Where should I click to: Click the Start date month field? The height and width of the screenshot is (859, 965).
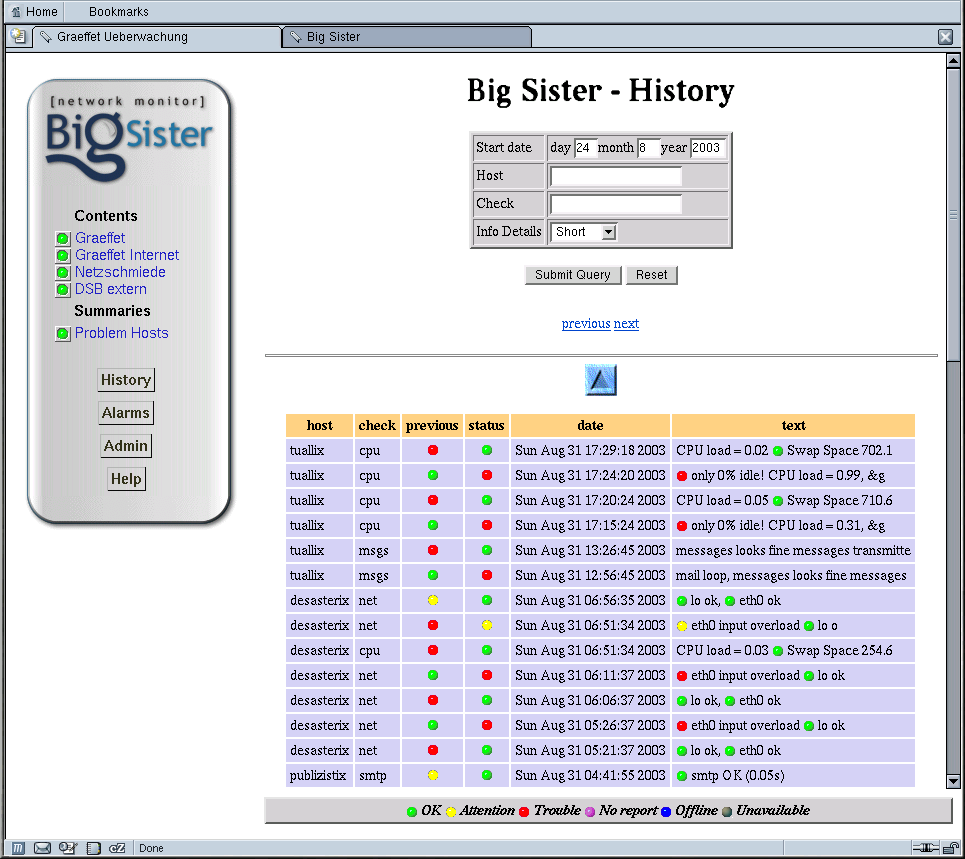tap(647, 148)
